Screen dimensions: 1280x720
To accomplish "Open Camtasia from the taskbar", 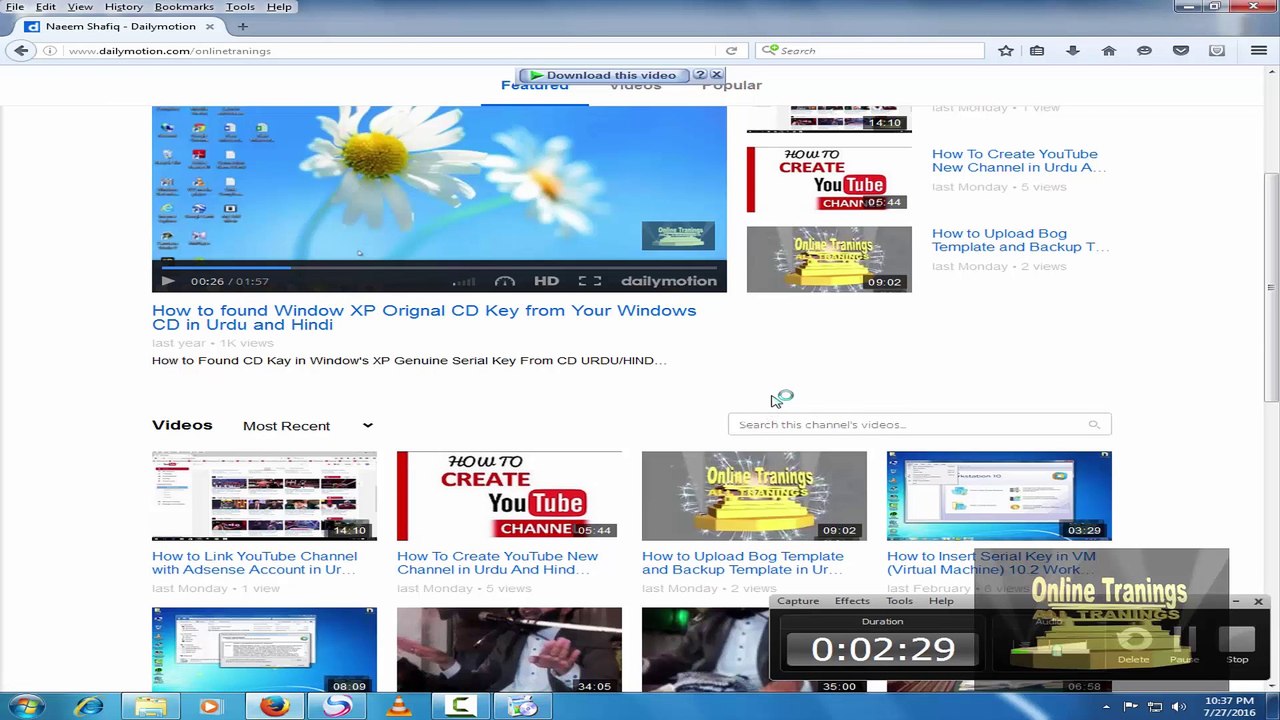I will coord(460,706).
